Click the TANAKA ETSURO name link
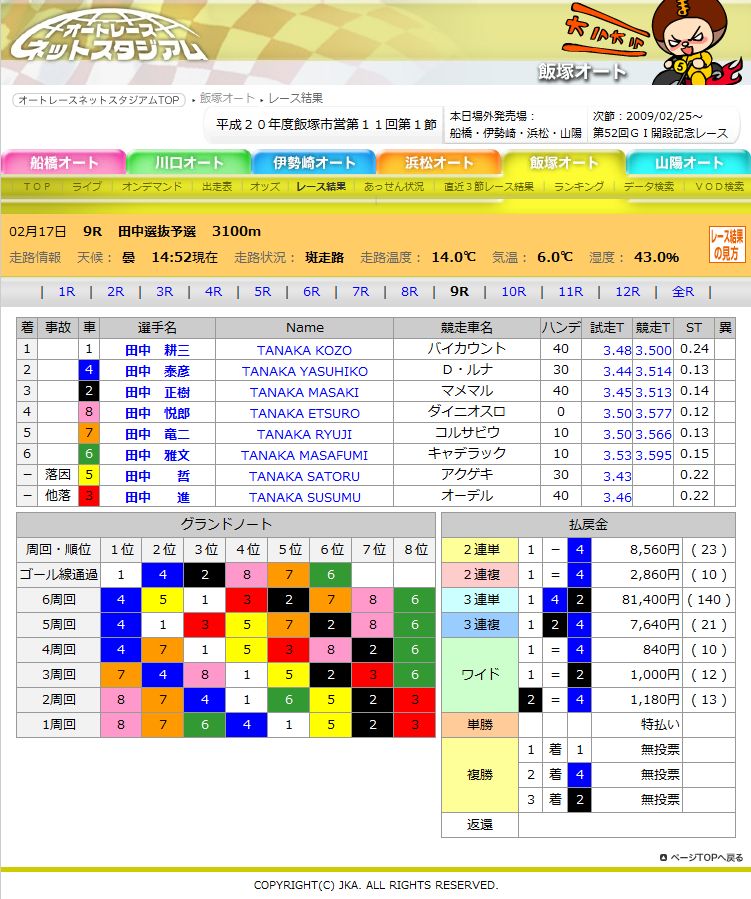Image resolution: width=751 pixels, height=899 pixels. pos(304,413)
